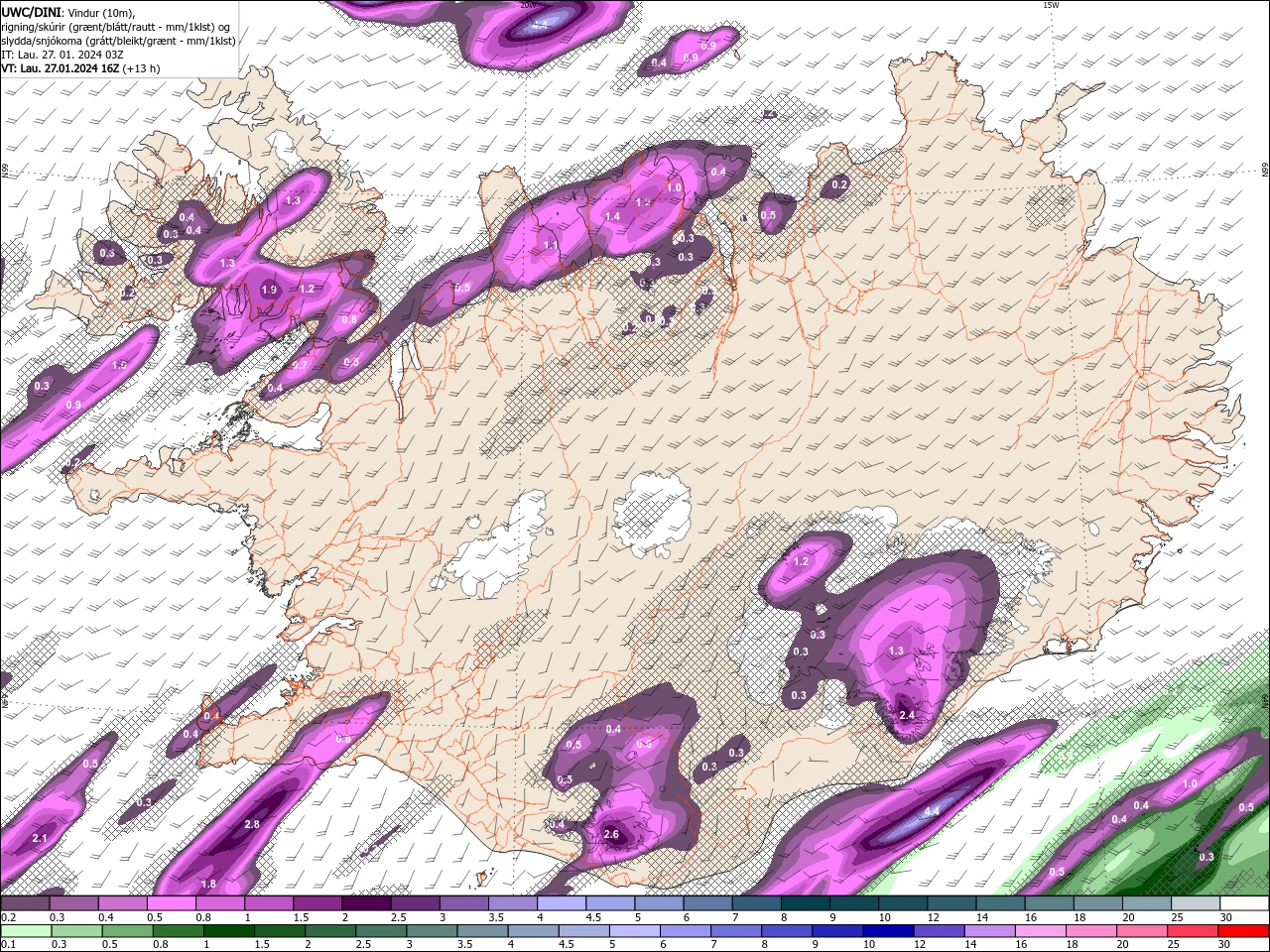The width and height of the screenshot is (1270, 952).
Task: Click the dark teal swatch labeled 8, upper row
Action: point(805,903)
